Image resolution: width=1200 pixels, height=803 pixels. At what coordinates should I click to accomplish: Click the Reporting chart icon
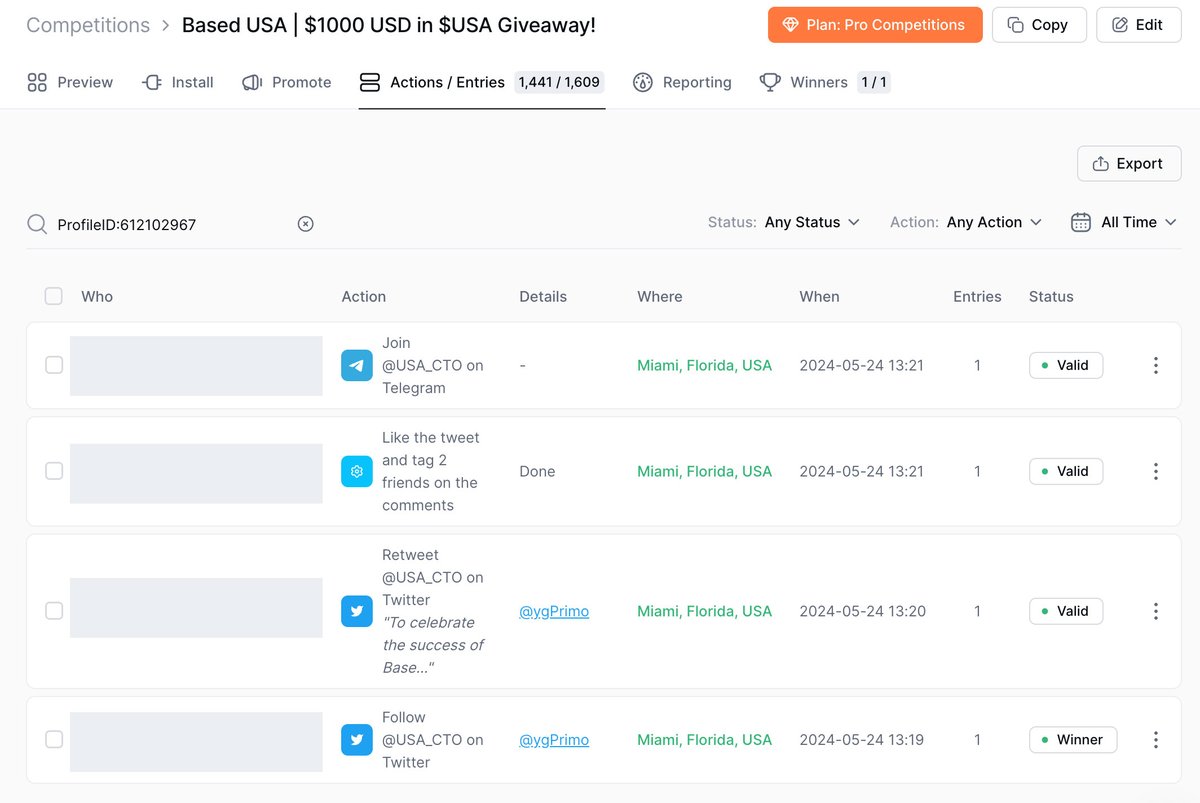[643, 82]
